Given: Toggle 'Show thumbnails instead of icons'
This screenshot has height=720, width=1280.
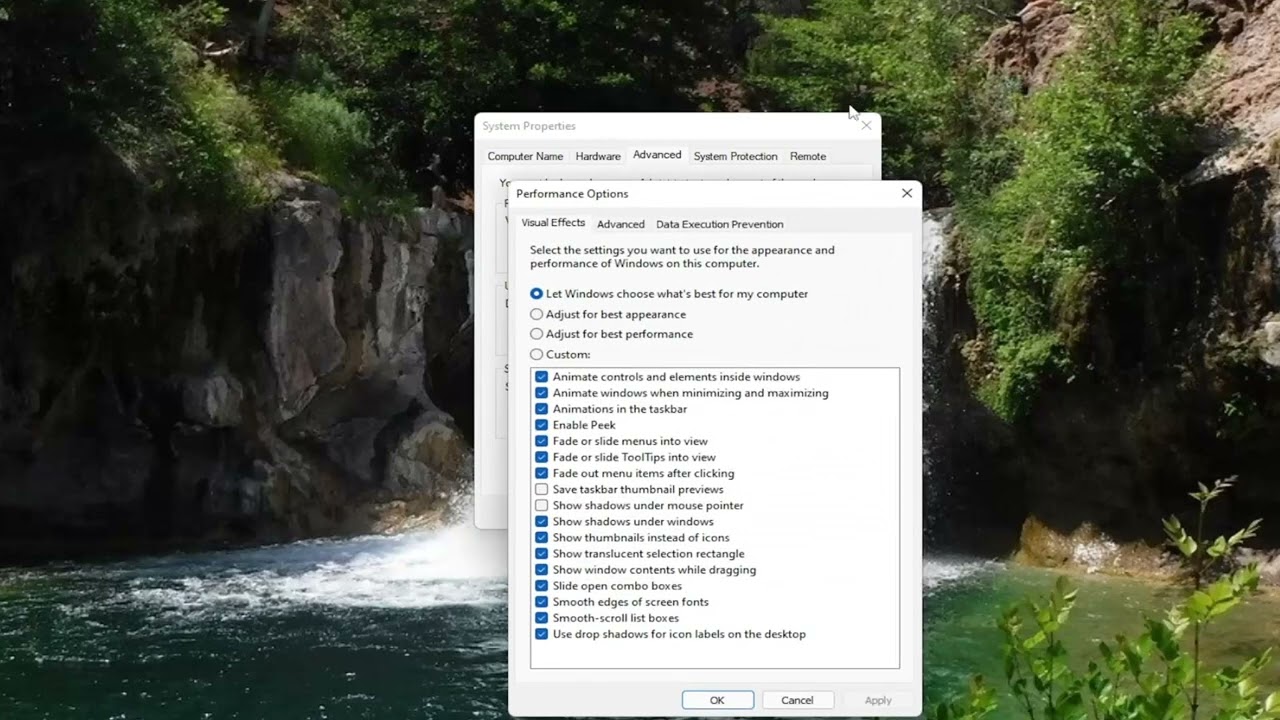Looking at the screenshot, I should tap(542, 537).
